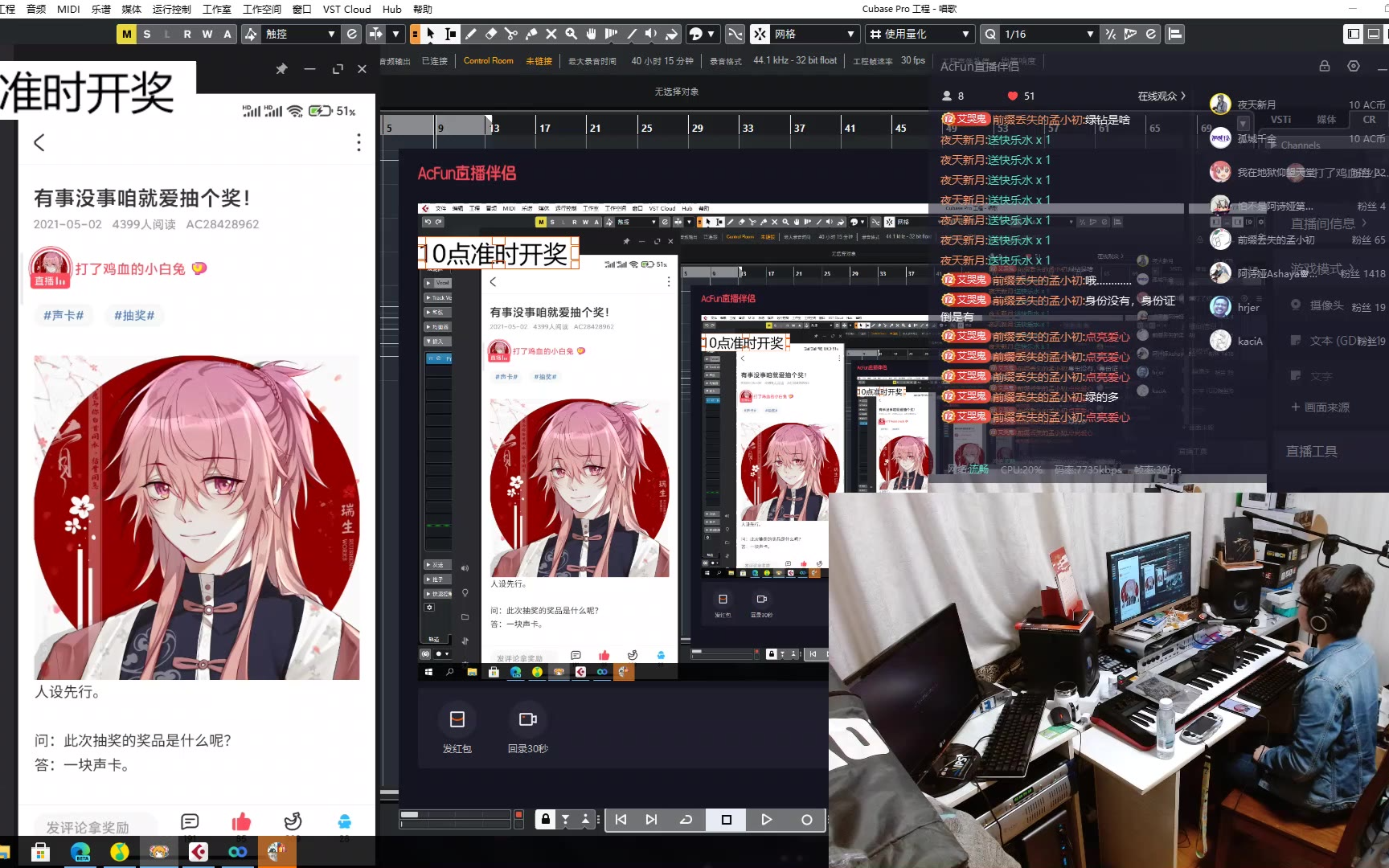Open the 运行控制 transport menu
The height and width of the screenshot is (868, 1389).
171,9
